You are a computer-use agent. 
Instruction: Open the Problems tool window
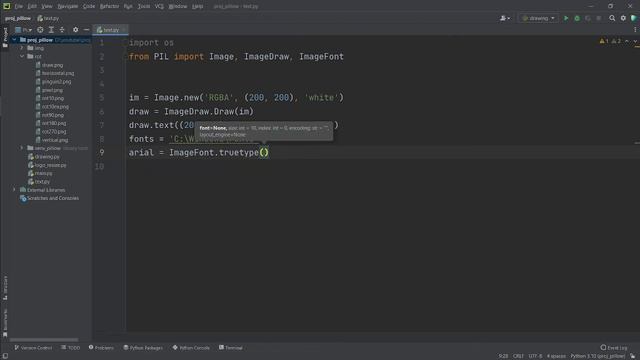tap(101, 348)
